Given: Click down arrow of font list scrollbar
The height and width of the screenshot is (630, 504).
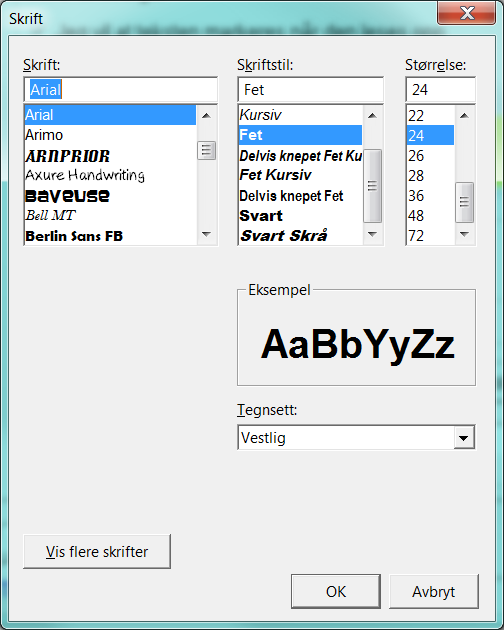Looking at the screenshot, I should (207, 234).
